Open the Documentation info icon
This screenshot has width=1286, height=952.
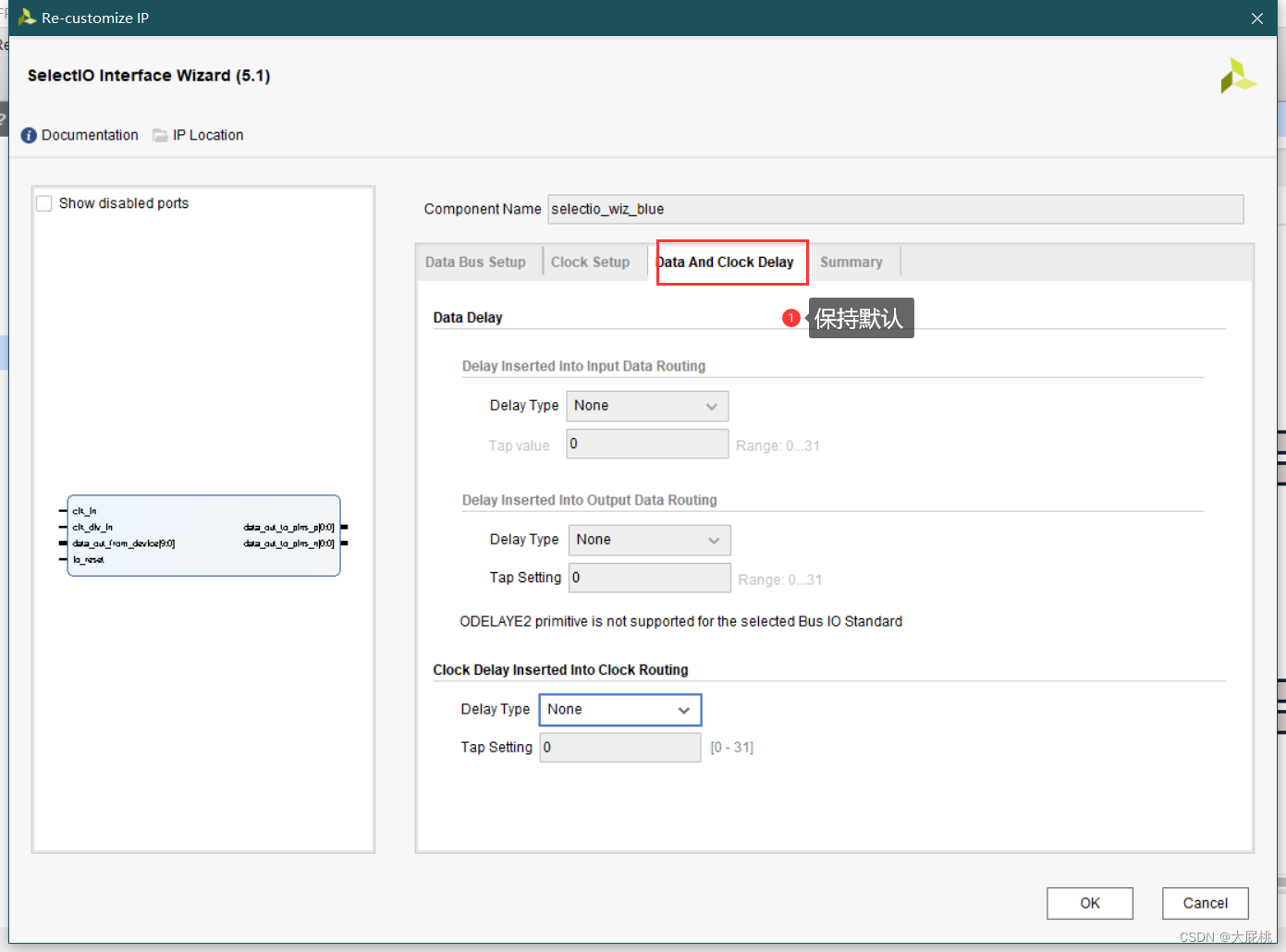pyautogui.click(x=29, y=135)
